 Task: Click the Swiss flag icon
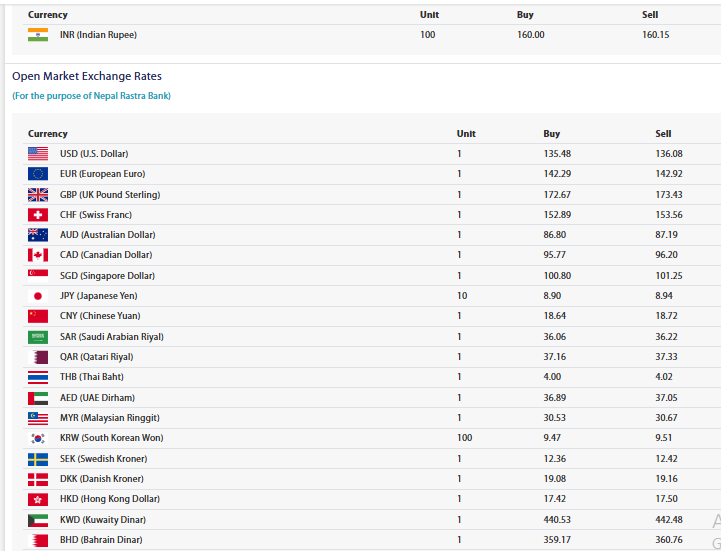(38, 215)
